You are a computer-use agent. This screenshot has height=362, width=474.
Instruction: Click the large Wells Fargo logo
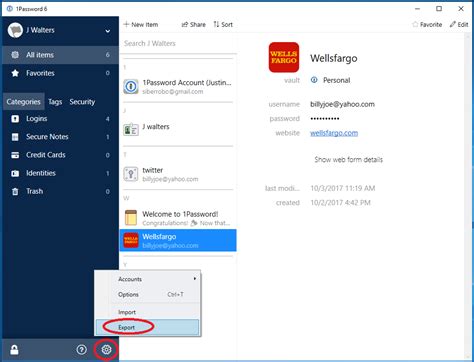click(x=284, y=57)
